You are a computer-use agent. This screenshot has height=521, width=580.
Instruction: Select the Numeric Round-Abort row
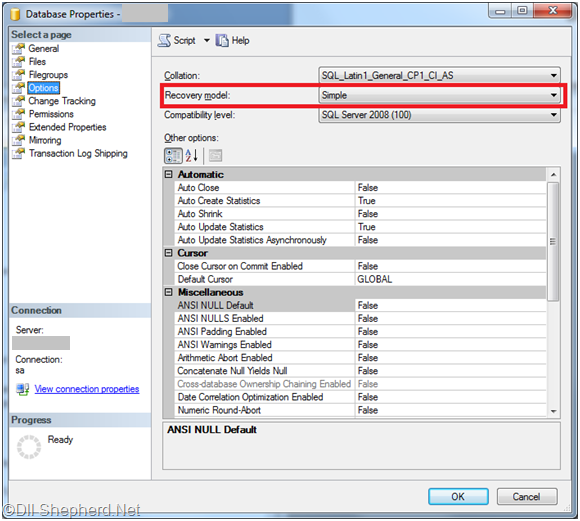click(361, 410)
